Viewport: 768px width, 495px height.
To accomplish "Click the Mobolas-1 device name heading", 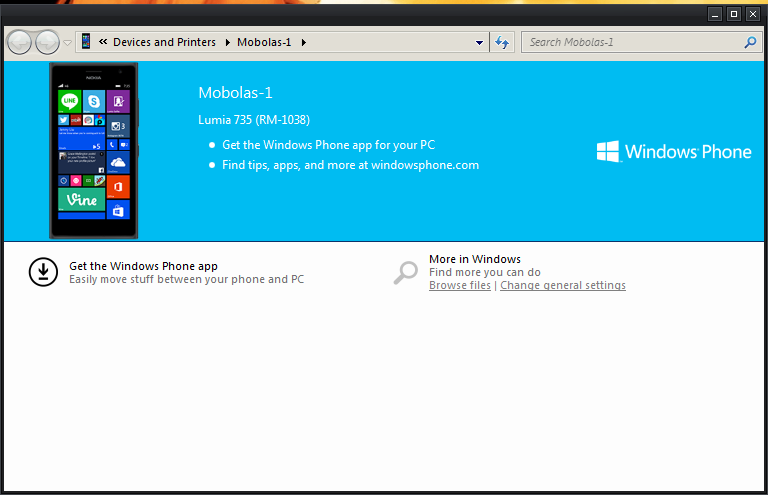I will tap(235, 93).
